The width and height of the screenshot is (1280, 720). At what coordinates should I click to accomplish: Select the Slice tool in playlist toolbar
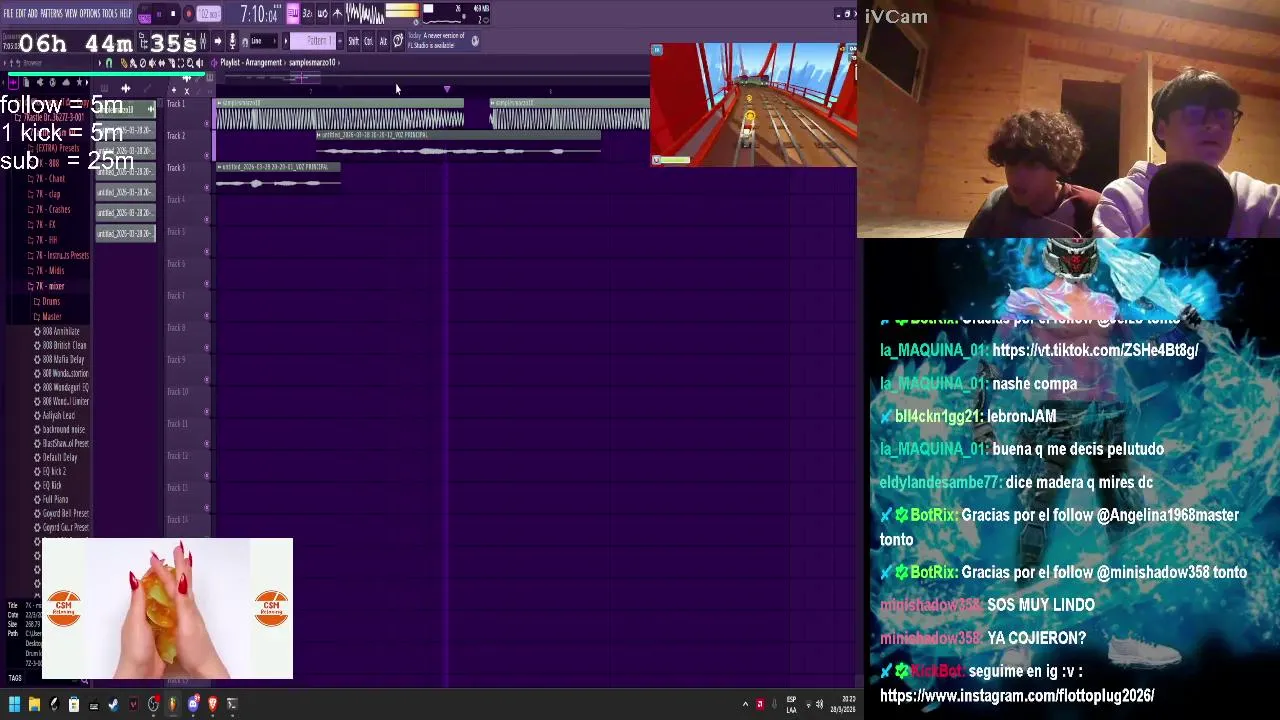point(171,62)
